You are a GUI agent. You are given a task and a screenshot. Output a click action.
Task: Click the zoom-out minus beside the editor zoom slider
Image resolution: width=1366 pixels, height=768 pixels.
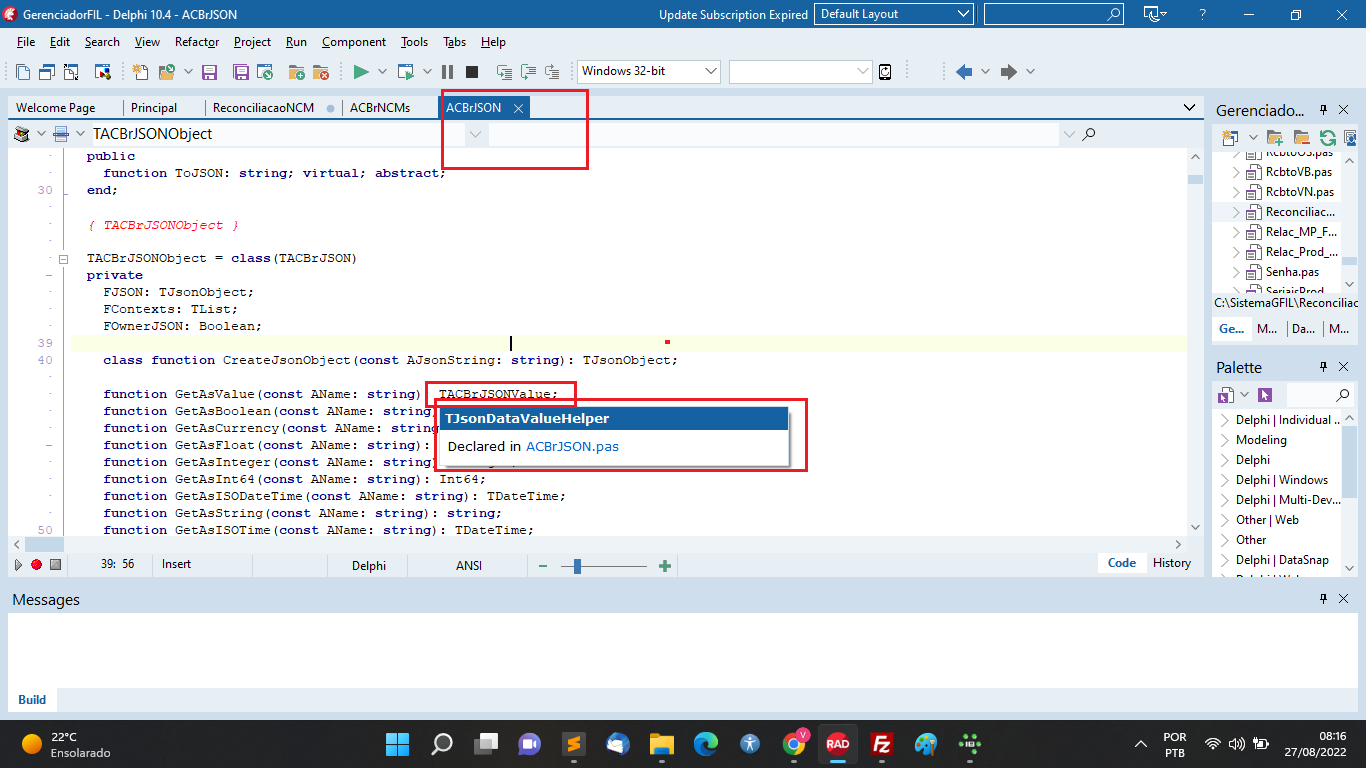[543, 566]
